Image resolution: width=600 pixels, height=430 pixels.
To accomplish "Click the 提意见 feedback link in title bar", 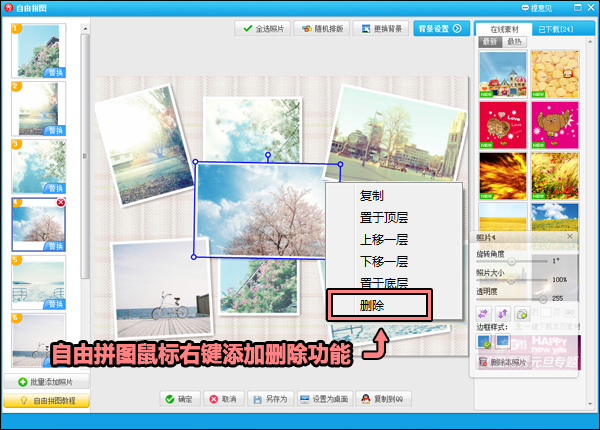I will point(537,8).
